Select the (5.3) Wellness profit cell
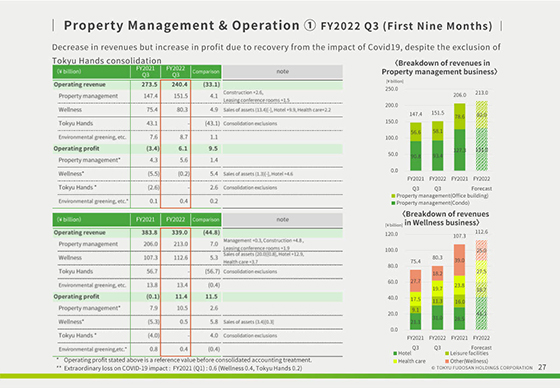560x388 pixels. pyautogui.click(x=153, y=322)
